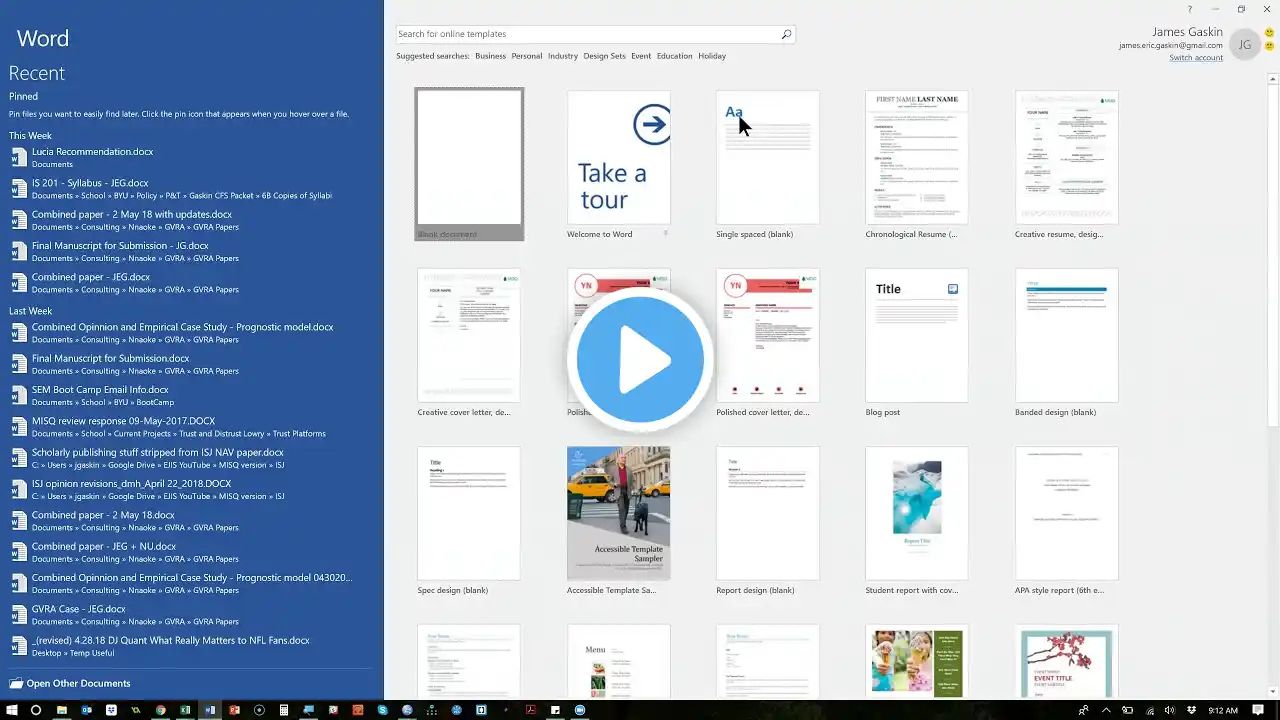The height and width of the screenshot is (720, 1280).
Task: Click the Word icon beside Lucia Recommendation.docx
Action: [x=18, y=158]
